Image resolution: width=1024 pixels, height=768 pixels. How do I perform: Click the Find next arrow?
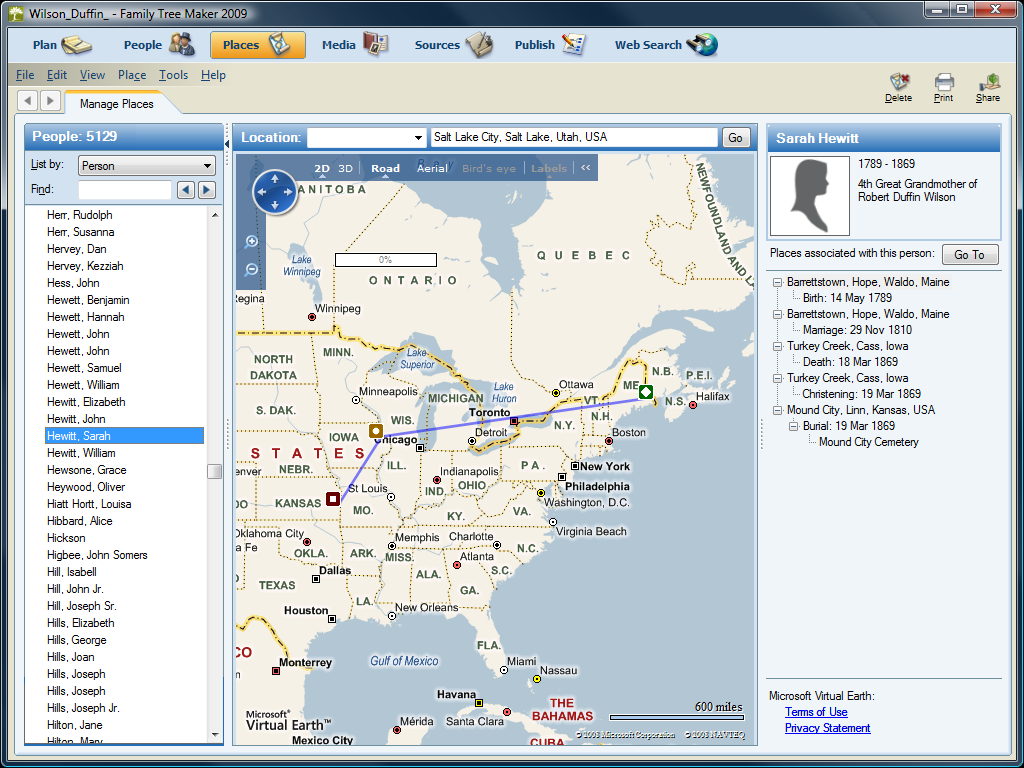207,190
